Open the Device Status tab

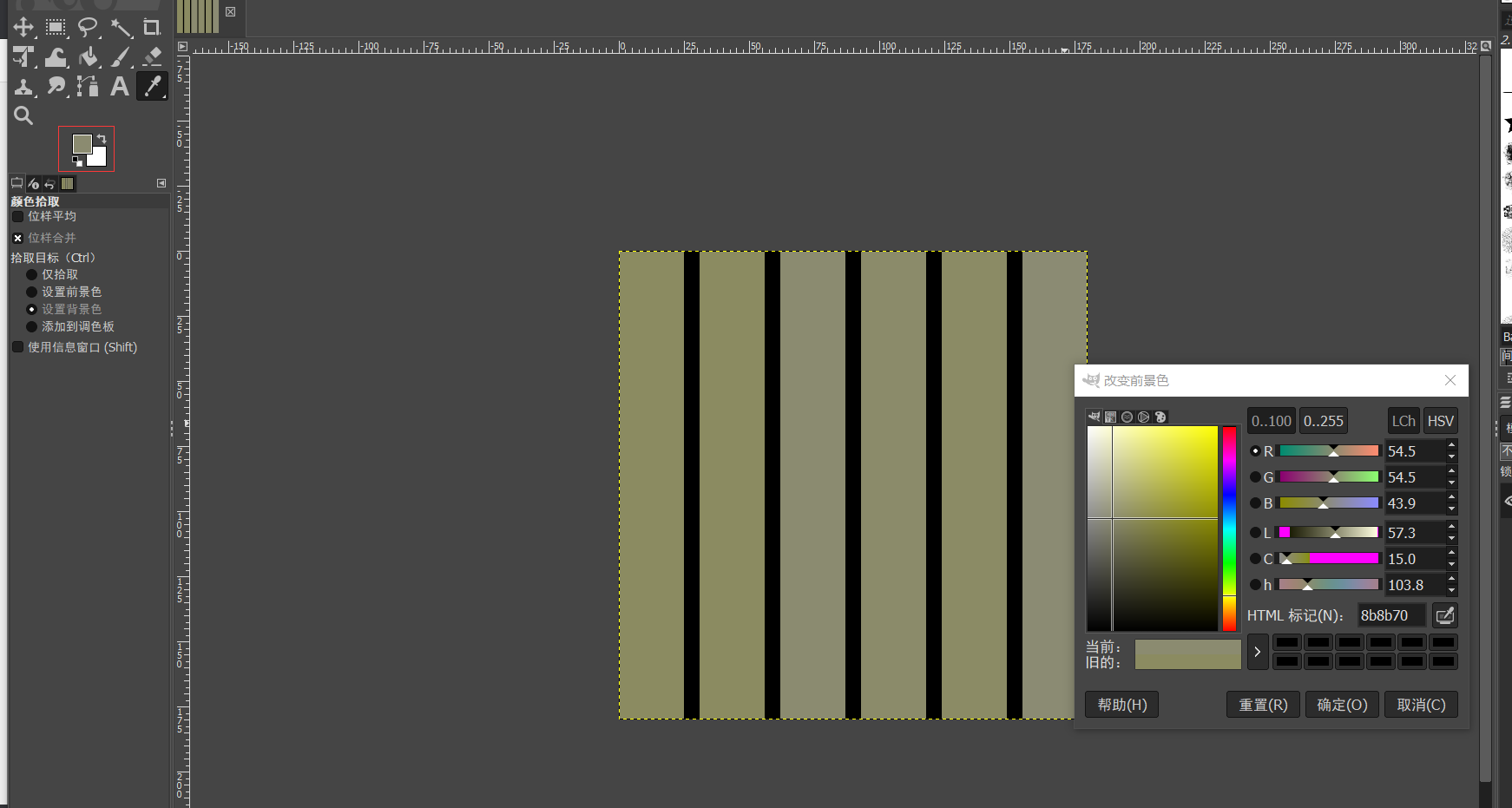tap(33, 183)
